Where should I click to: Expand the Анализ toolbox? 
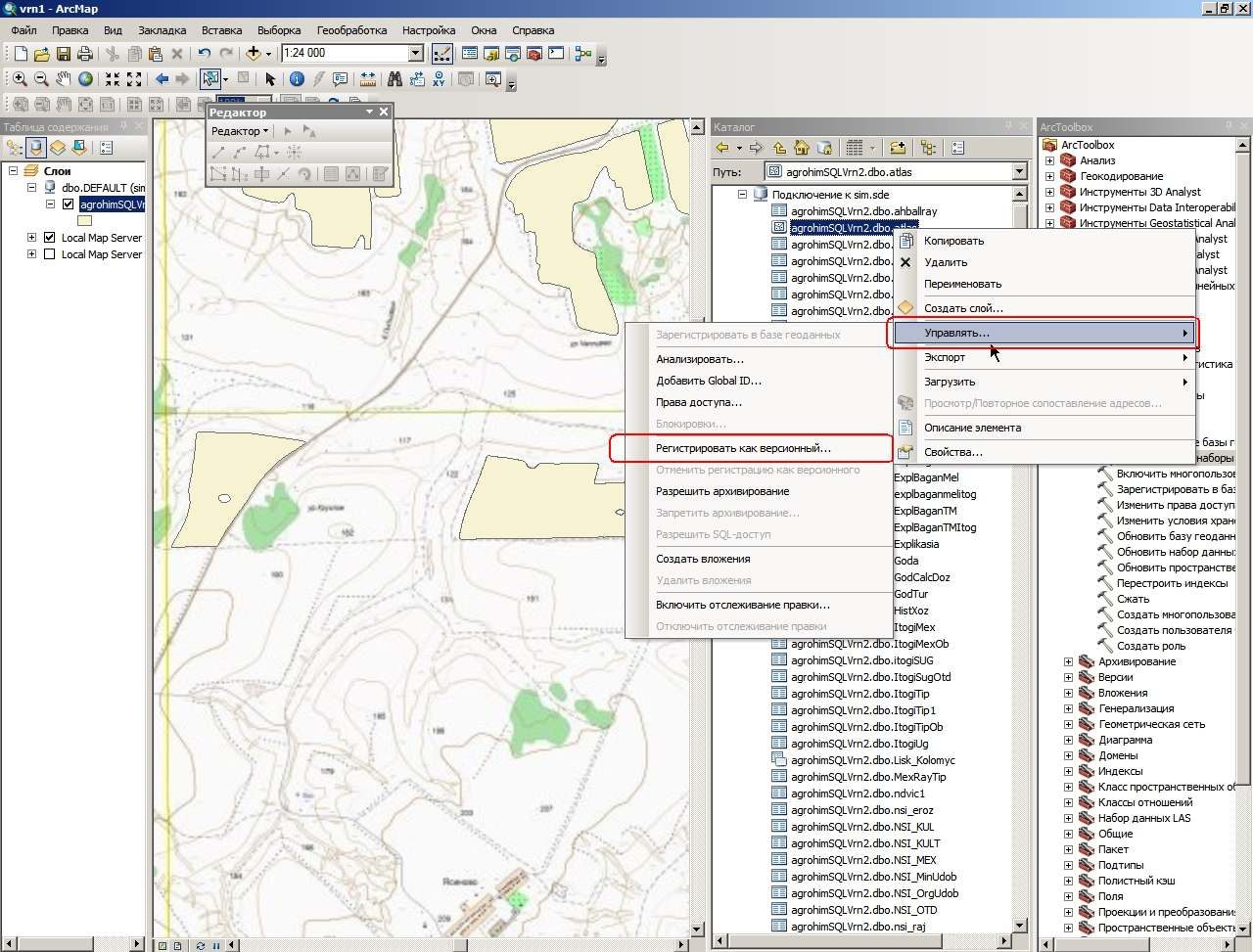click(x=1049, y=160)
